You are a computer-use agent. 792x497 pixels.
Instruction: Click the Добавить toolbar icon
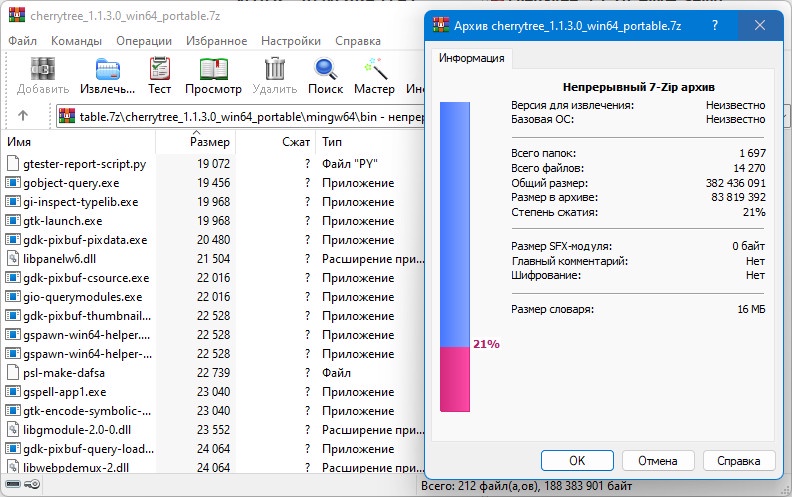point(43,69)
